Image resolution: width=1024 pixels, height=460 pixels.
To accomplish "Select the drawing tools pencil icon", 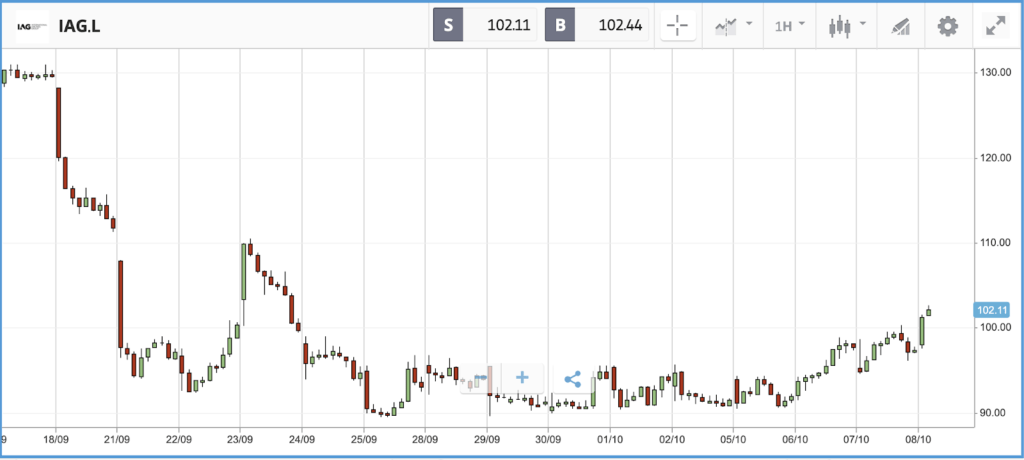I will [x=901, y=27].
